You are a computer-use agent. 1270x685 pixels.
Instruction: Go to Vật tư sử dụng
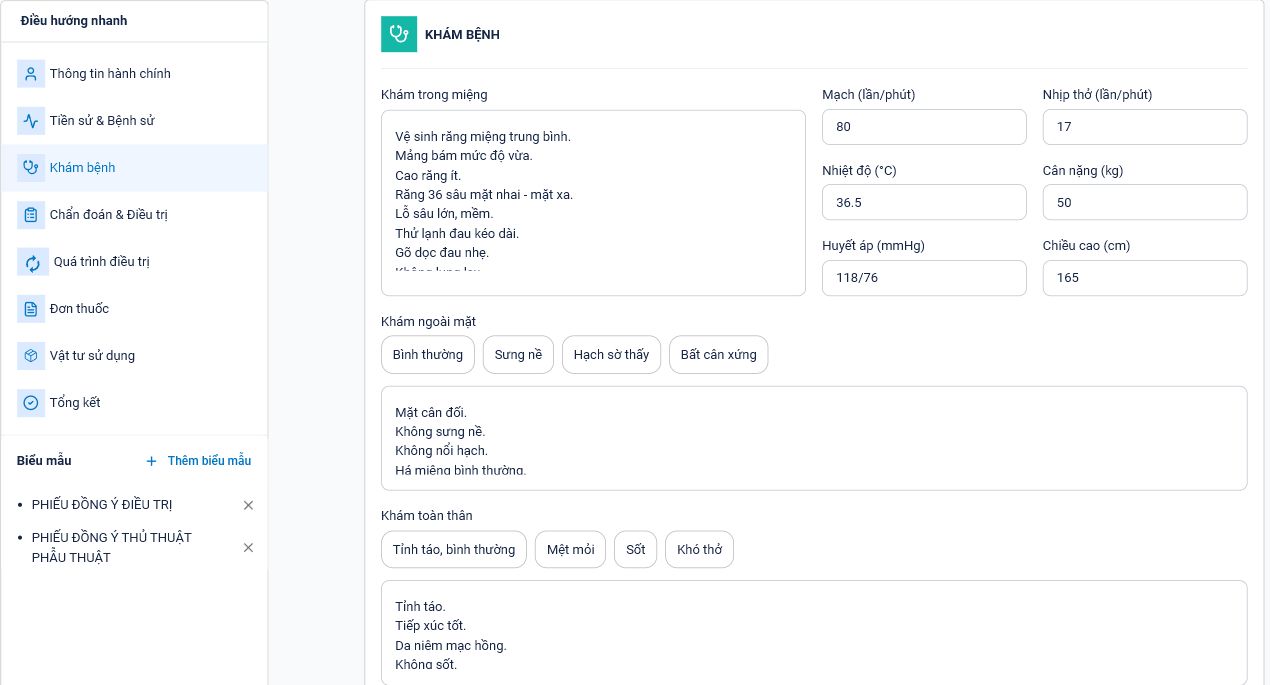134,356
